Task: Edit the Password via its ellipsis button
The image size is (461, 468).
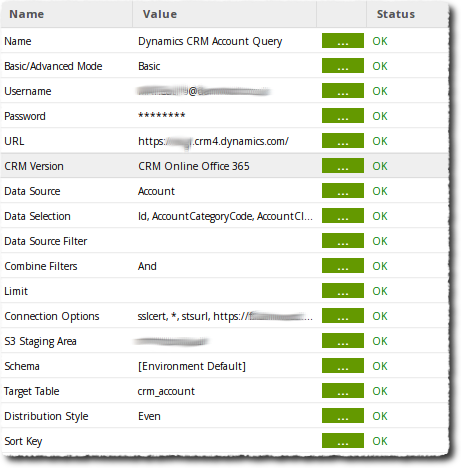Action: click(343, 116)
